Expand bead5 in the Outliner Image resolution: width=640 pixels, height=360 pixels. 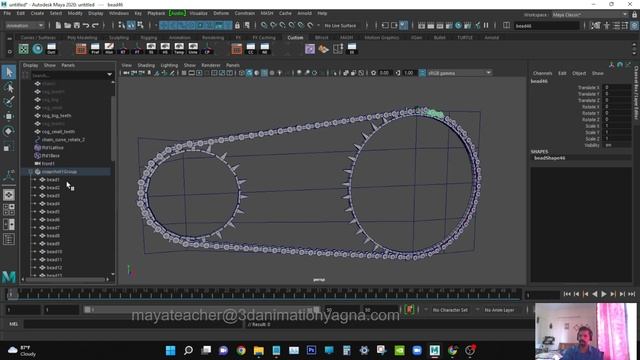(35, 212)
